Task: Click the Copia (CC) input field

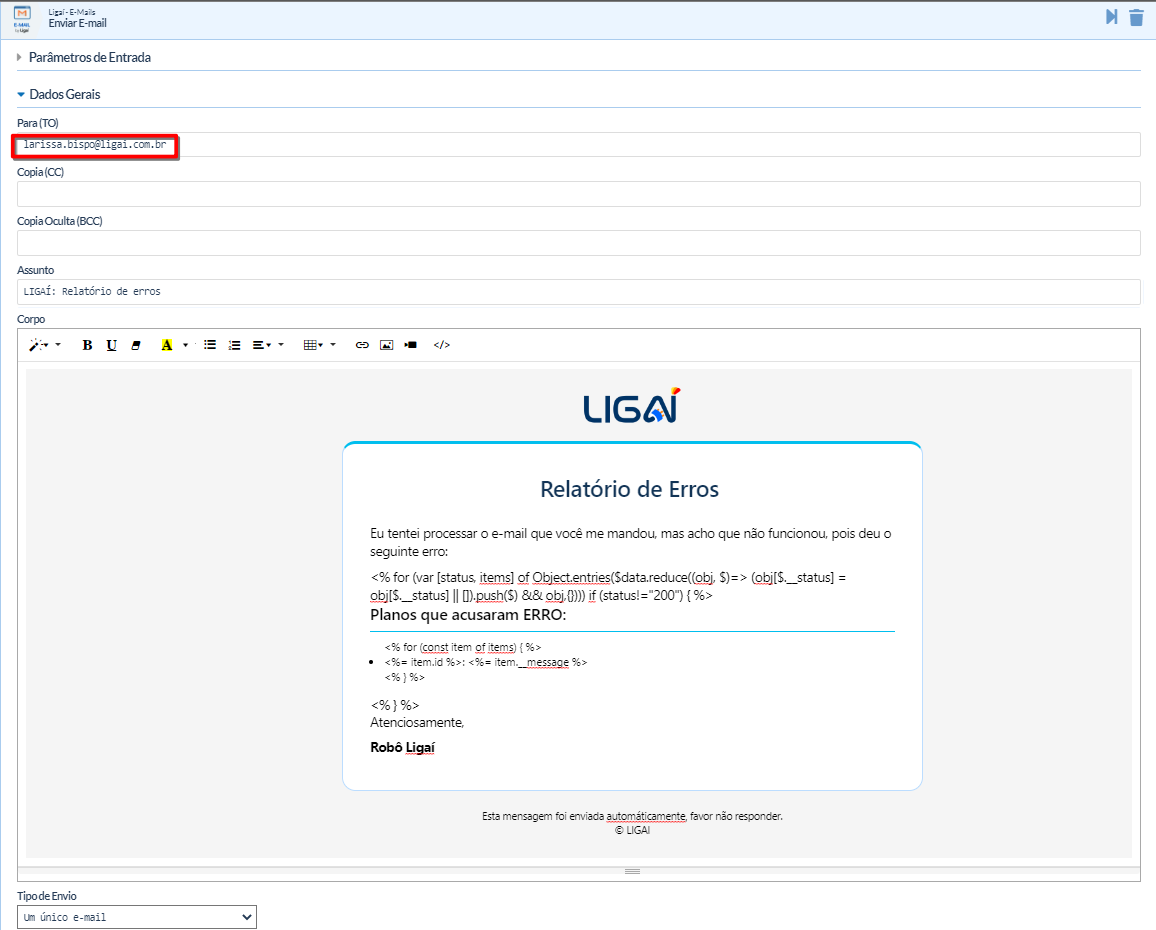Action: pyautogui.click(x=579, y=194)
